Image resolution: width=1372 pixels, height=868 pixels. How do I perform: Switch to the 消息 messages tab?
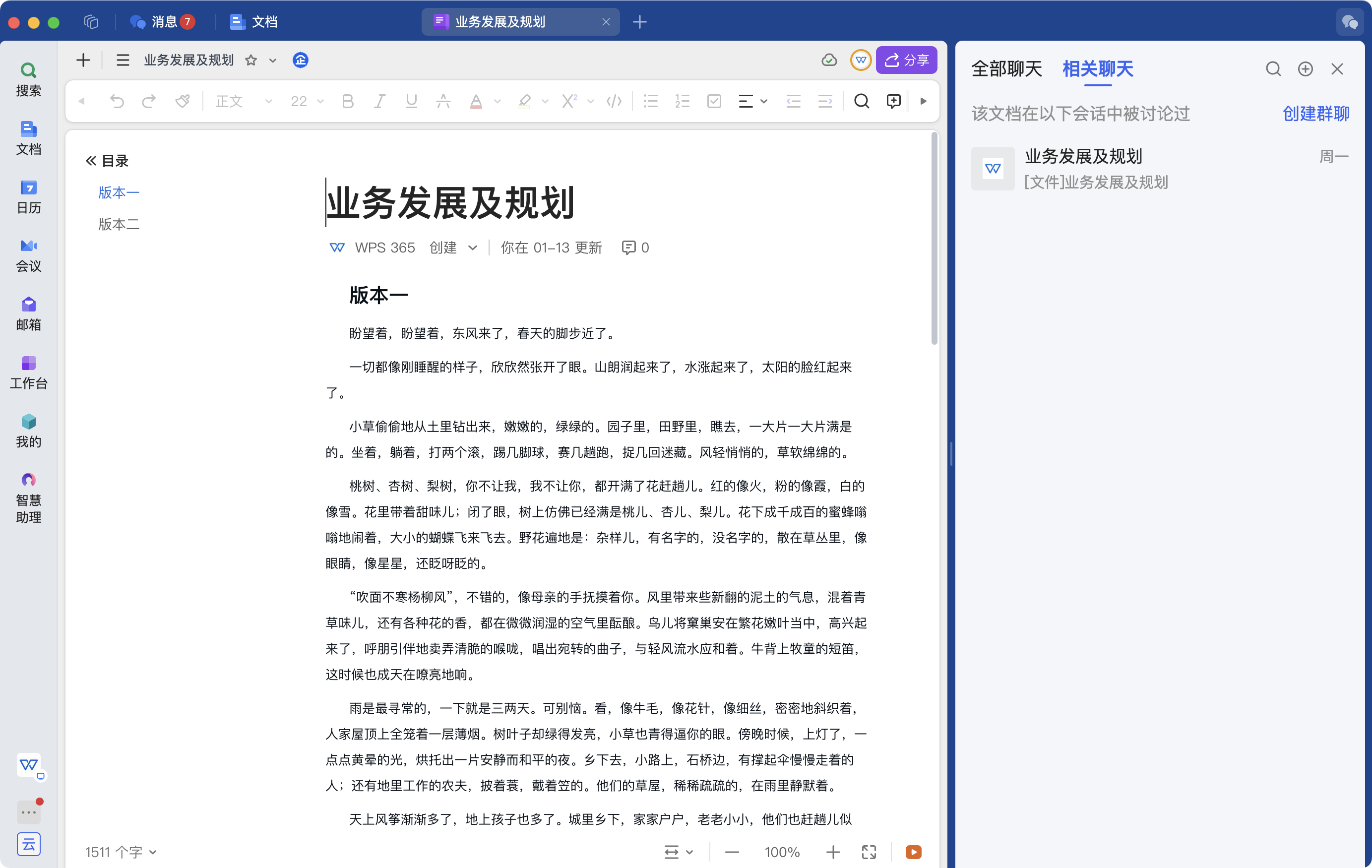pyautogui.click(x=163, y=22)
